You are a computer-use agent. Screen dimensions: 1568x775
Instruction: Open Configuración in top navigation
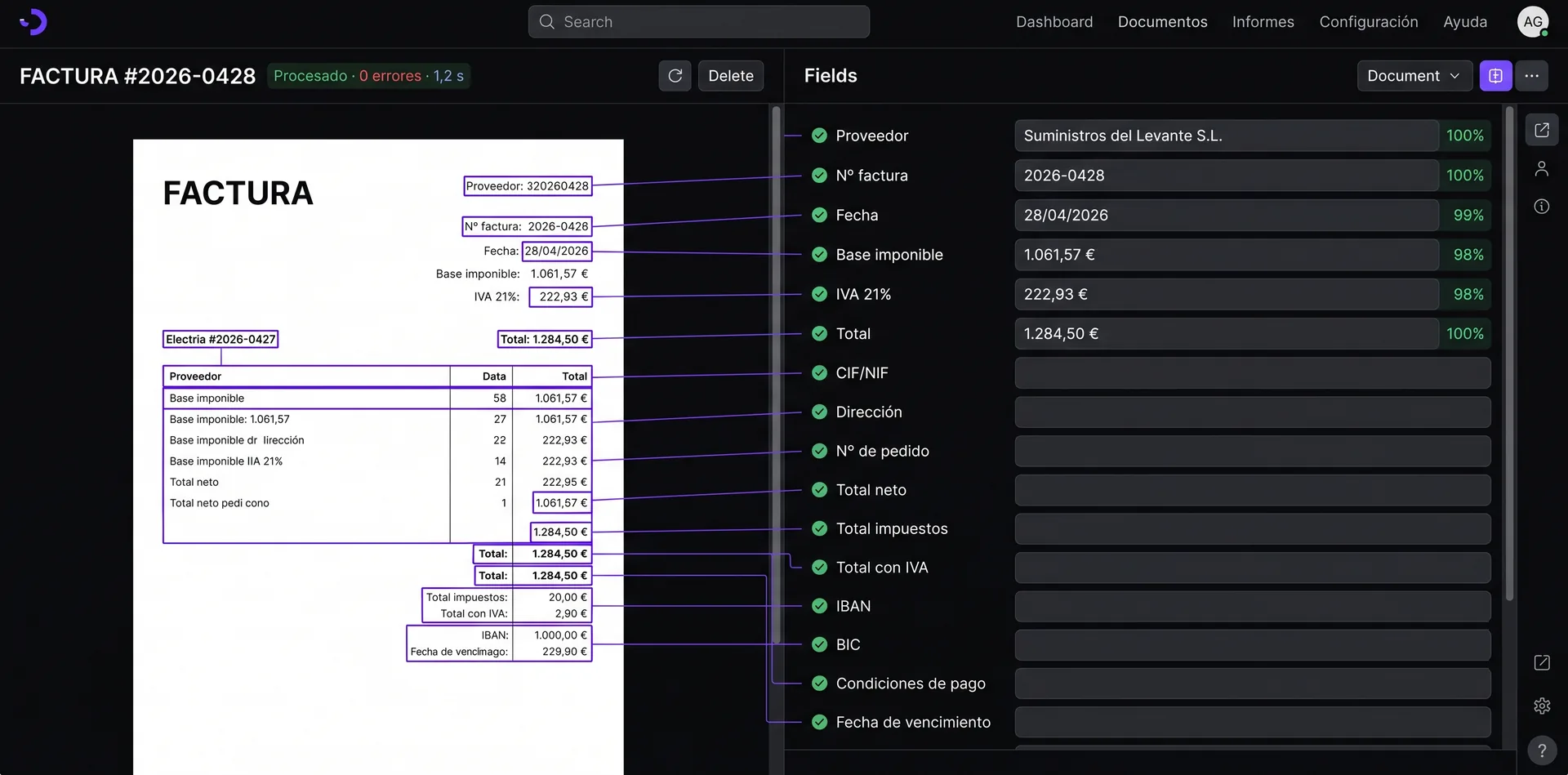[1369, 22]
